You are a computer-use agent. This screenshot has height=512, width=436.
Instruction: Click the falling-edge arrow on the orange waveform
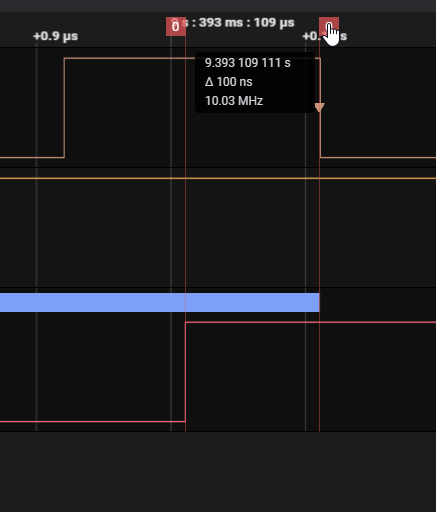pyautogui.click(x=320, y=107)
